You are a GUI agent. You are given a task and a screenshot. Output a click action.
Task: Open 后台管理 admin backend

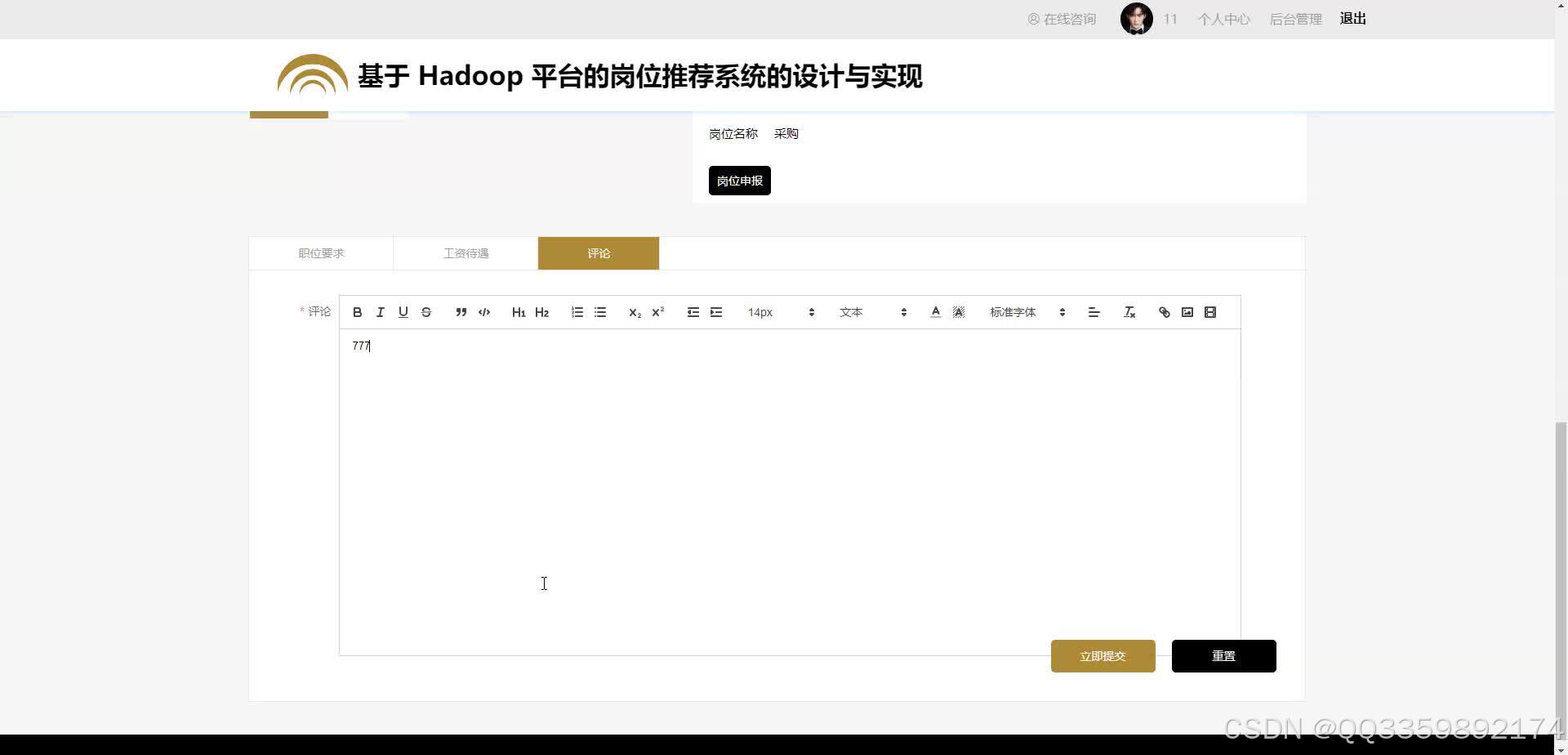pyautogui.click(x=1295, y=19)
